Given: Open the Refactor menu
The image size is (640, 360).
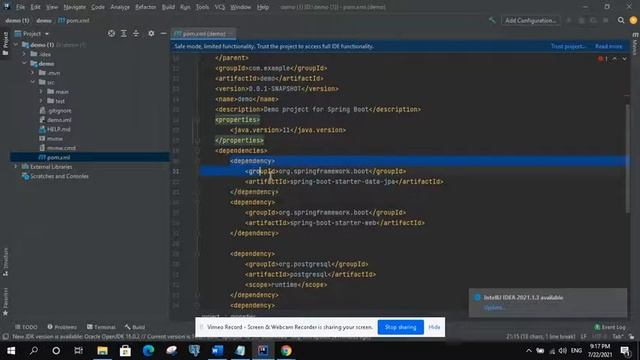Looking at the screenshot, I should click(145, 7).
